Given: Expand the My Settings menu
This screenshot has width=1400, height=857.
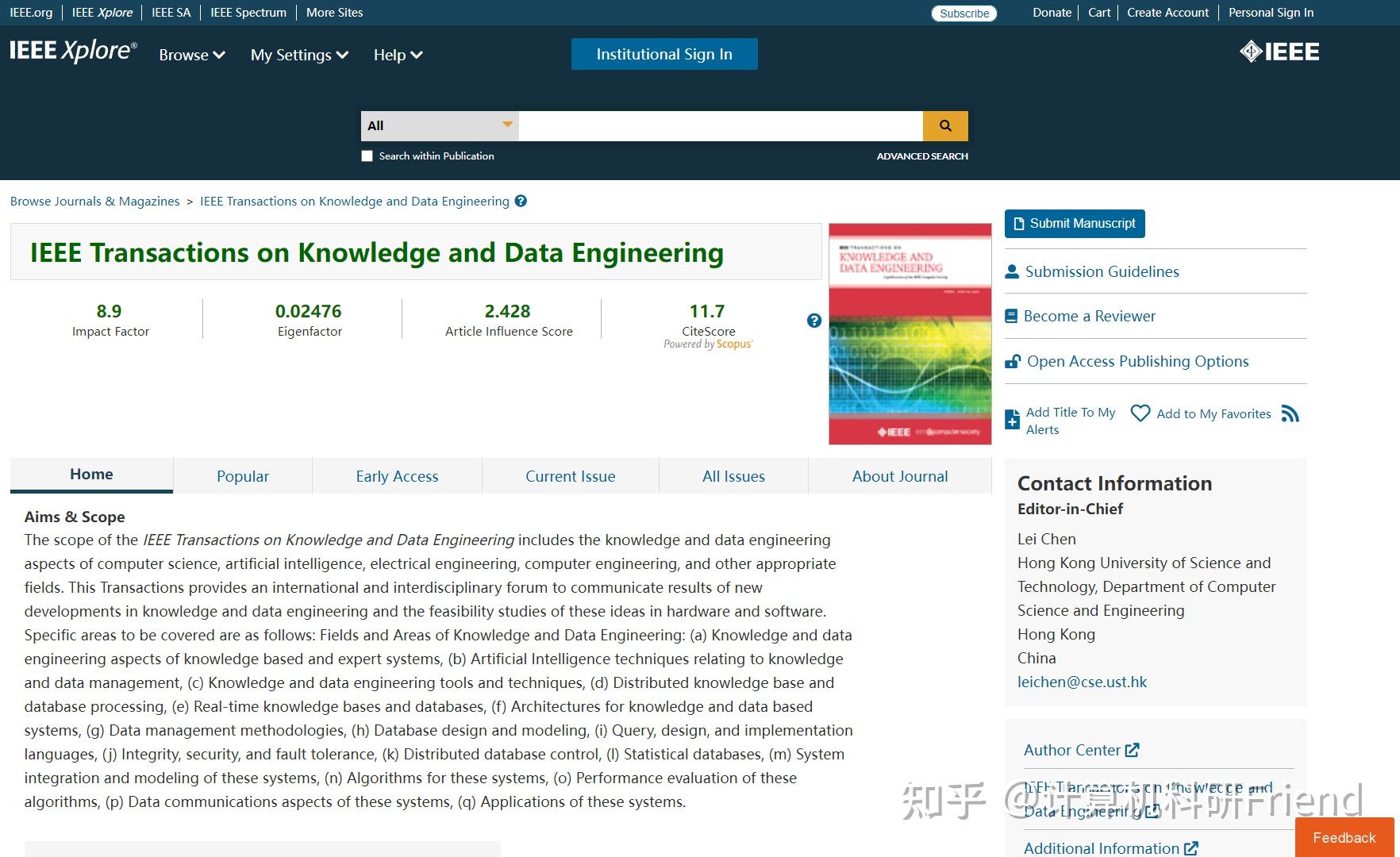Looking at the screenshot, I should pos(298,55).
